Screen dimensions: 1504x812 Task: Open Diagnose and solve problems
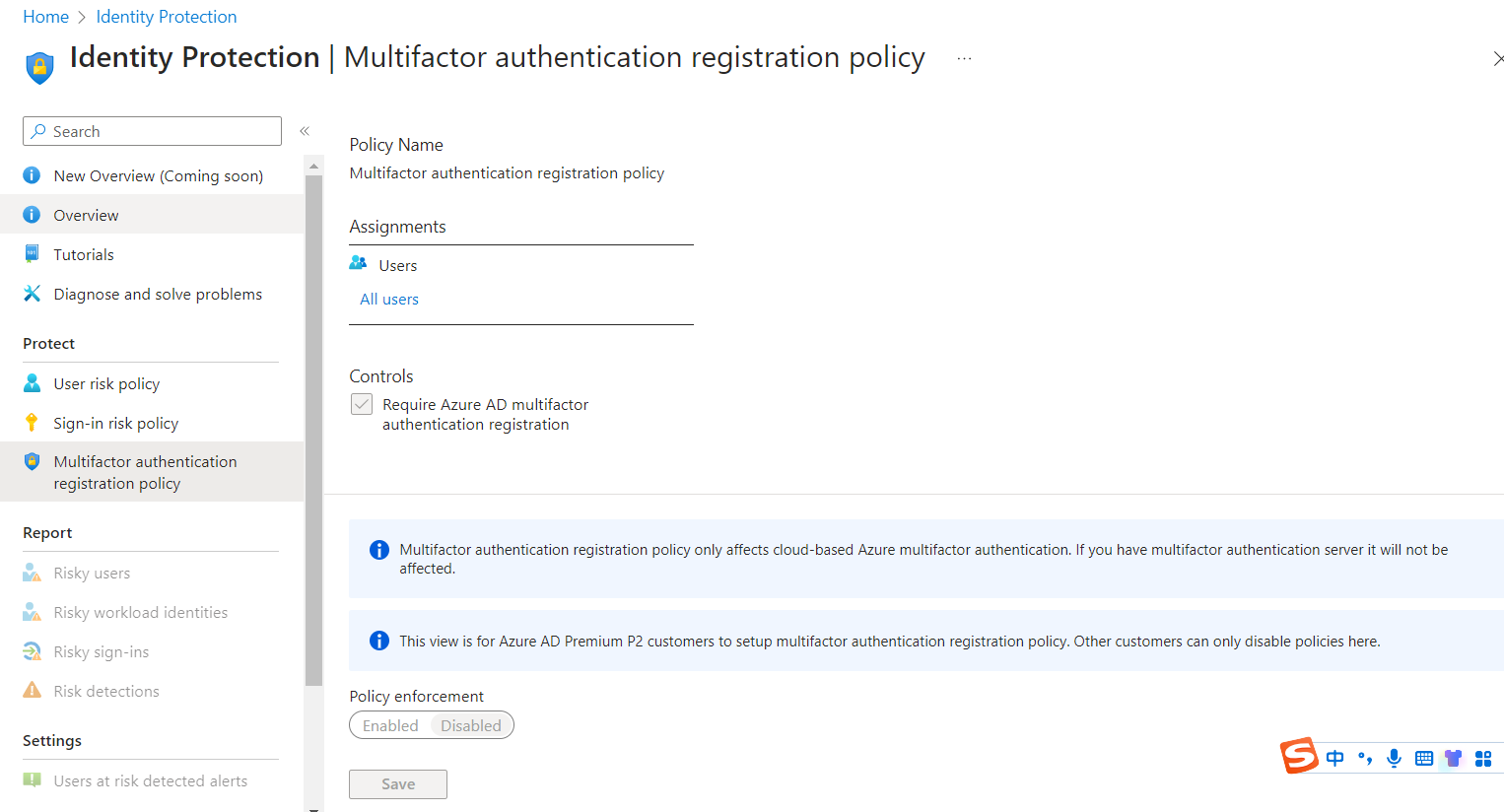pyautogui.click(x=158, y=294)
